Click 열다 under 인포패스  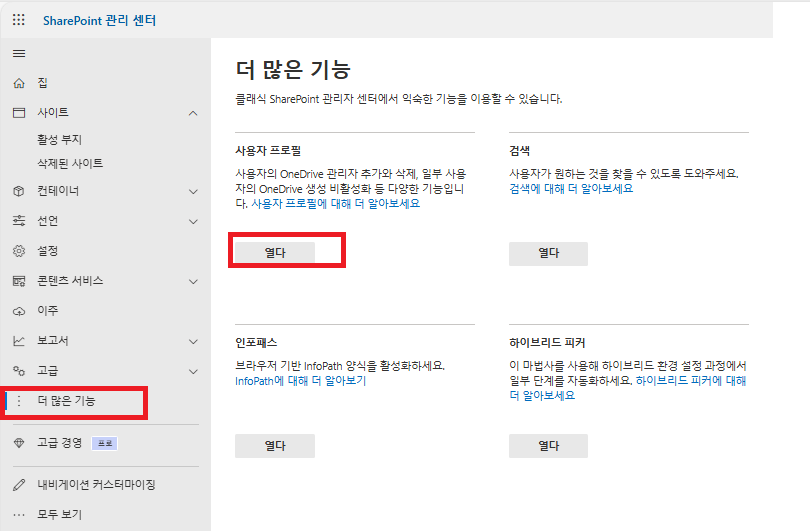pyautogui.click(x=275, y=446)
